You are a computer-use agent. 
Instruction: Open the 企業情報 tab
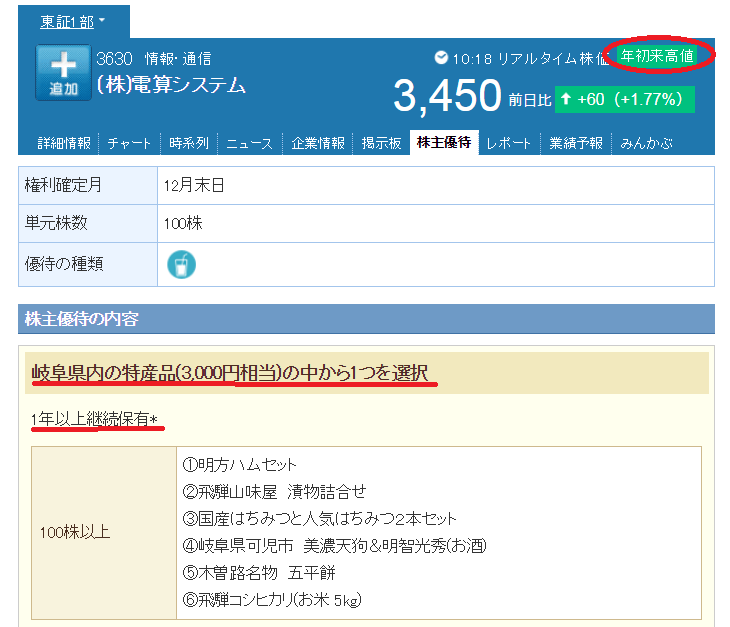click(x=318, y=143)
